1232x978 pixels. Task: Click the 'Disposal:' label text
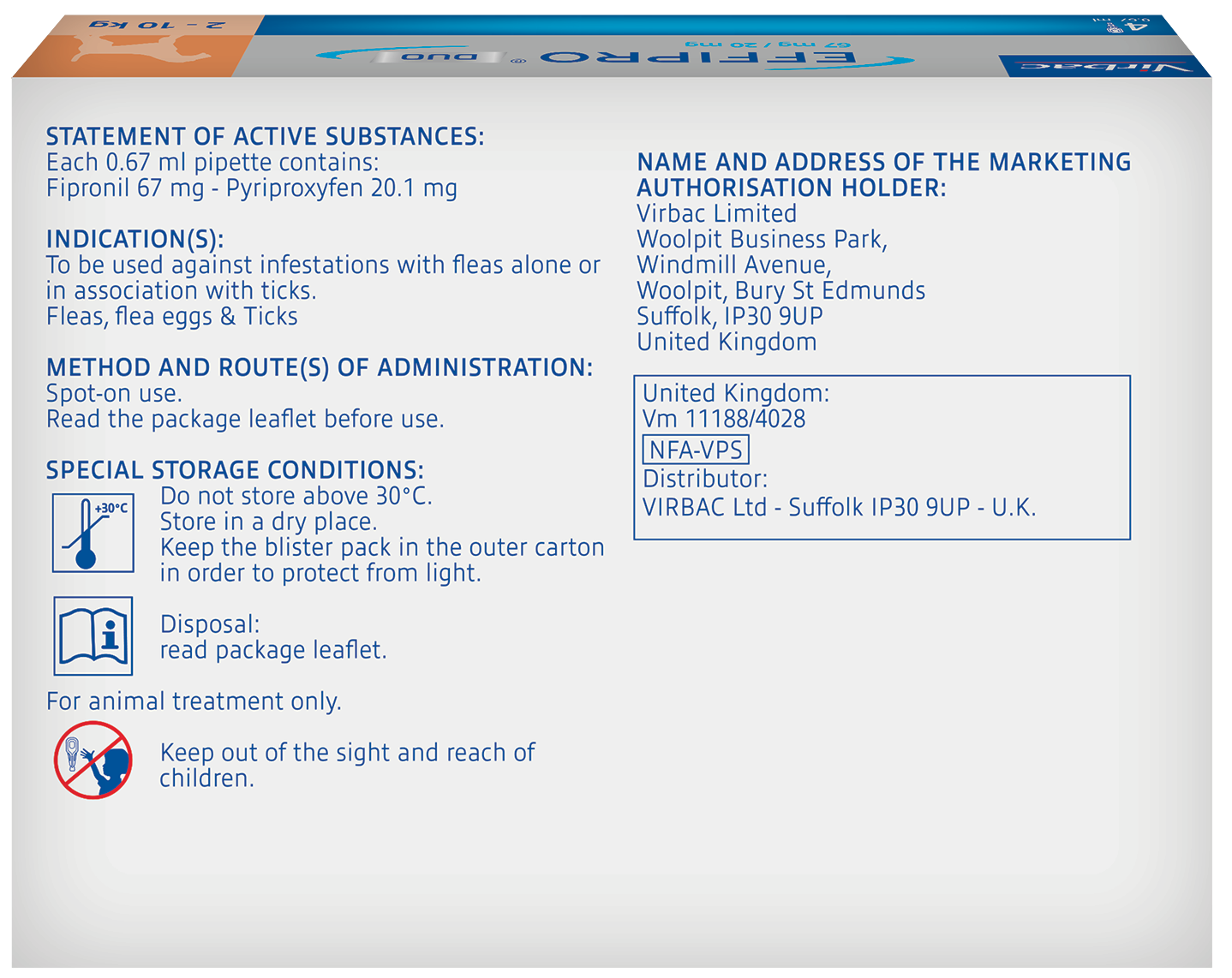[x=210, y=624]
